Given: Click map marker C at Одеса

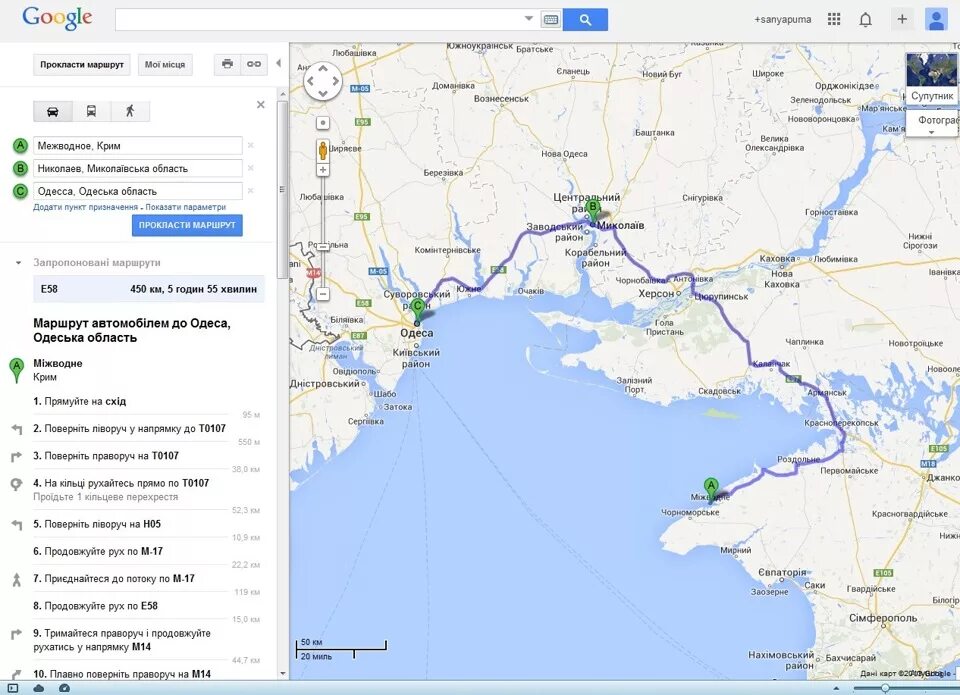Looking at the screenshot, I should click(x=418, y=311).
